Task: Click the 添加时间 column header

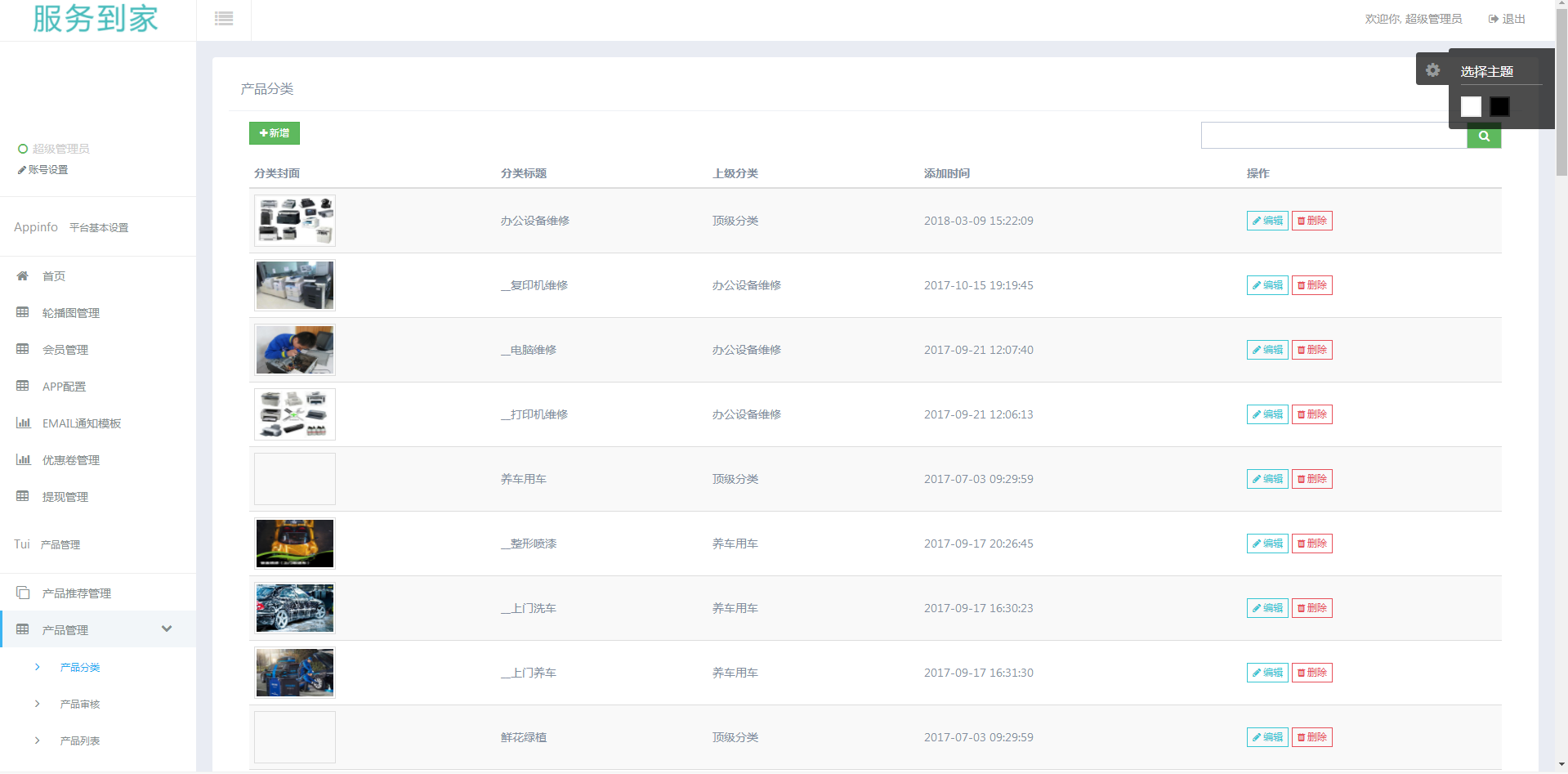Action: pos(947,173)
